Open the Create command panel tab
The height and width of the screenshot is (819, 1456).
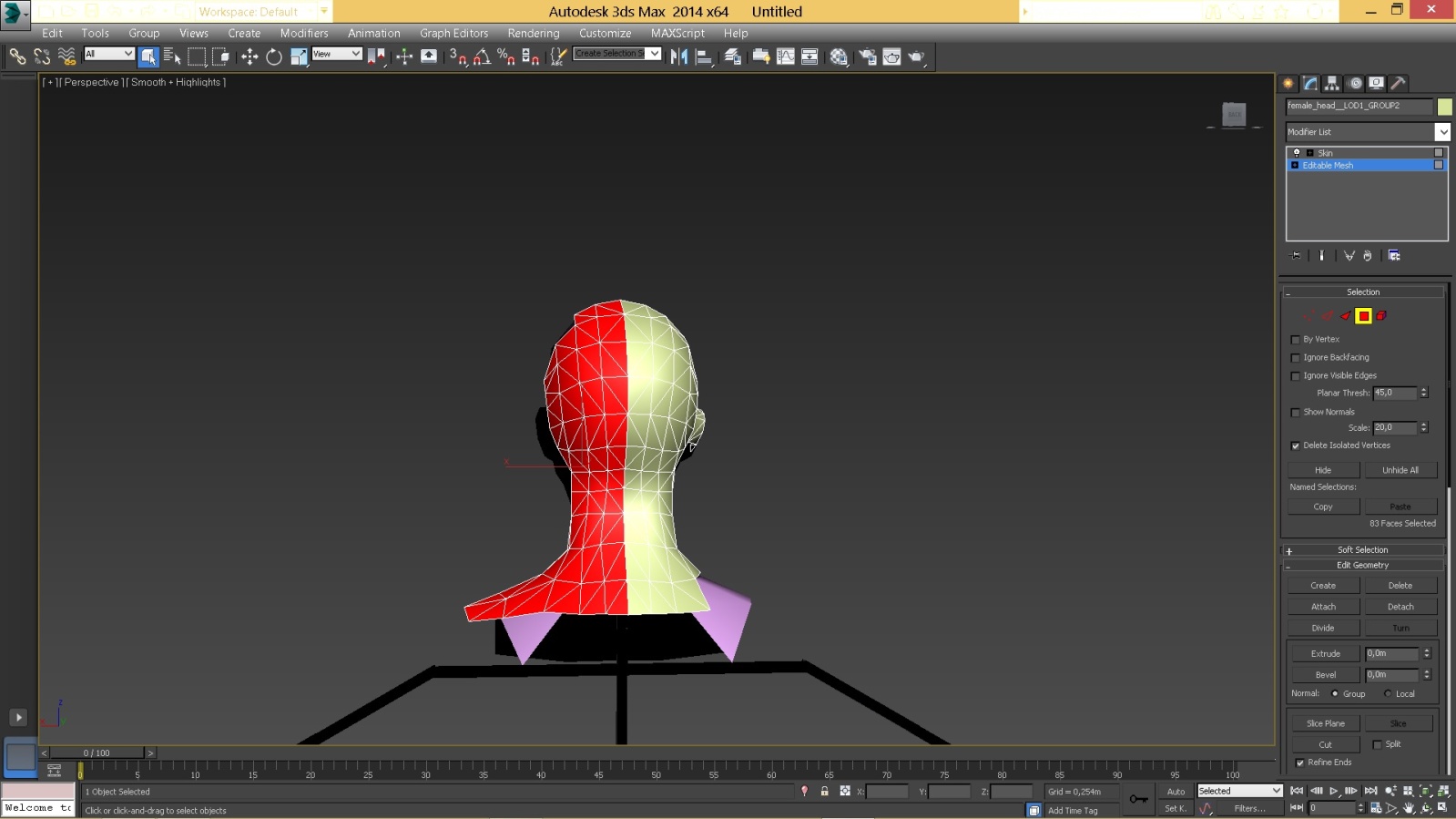point(1288,83)
